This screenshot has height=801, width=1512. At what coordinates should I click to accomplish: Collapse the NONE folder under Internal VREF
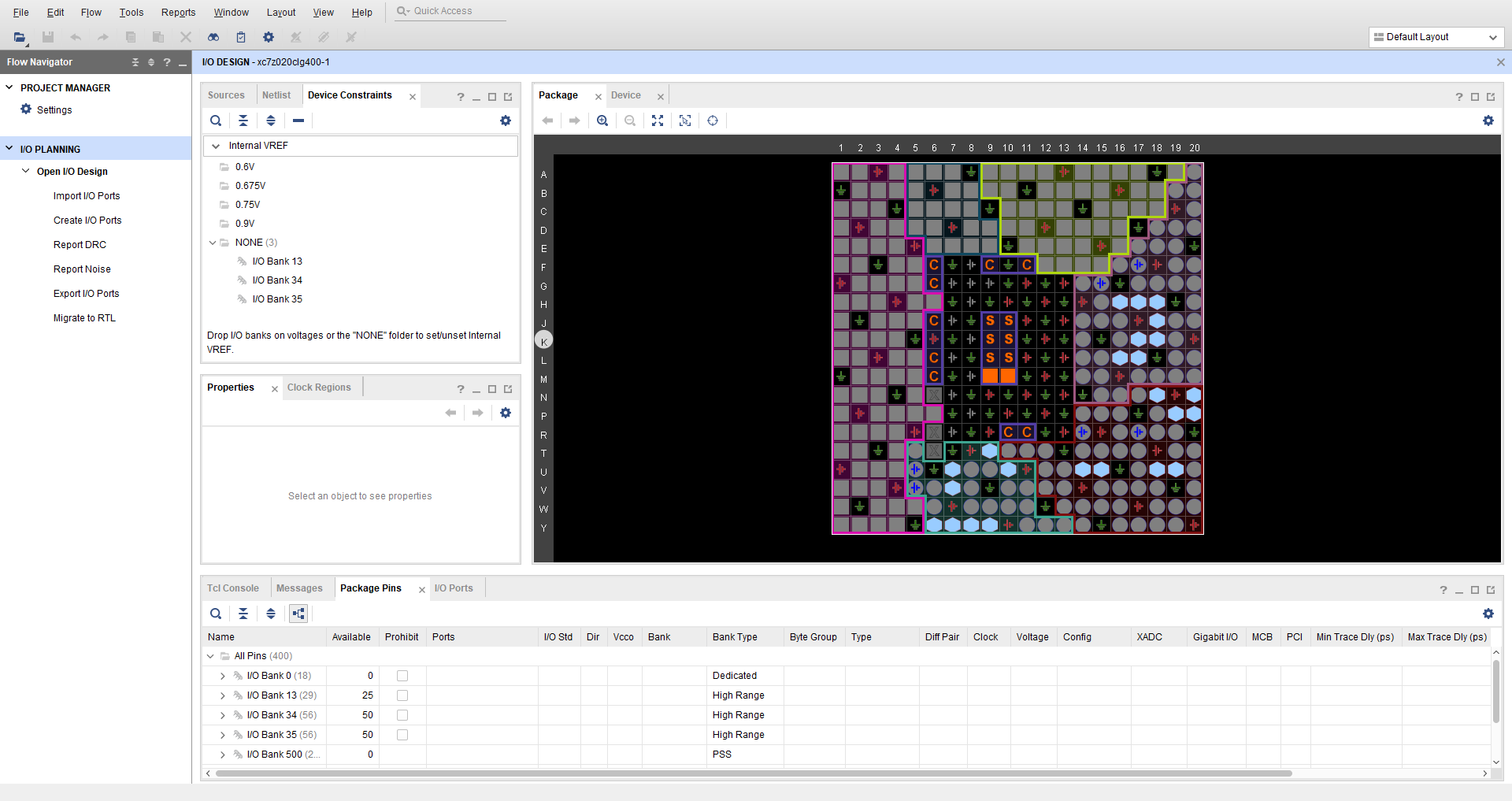click(212, 243)
